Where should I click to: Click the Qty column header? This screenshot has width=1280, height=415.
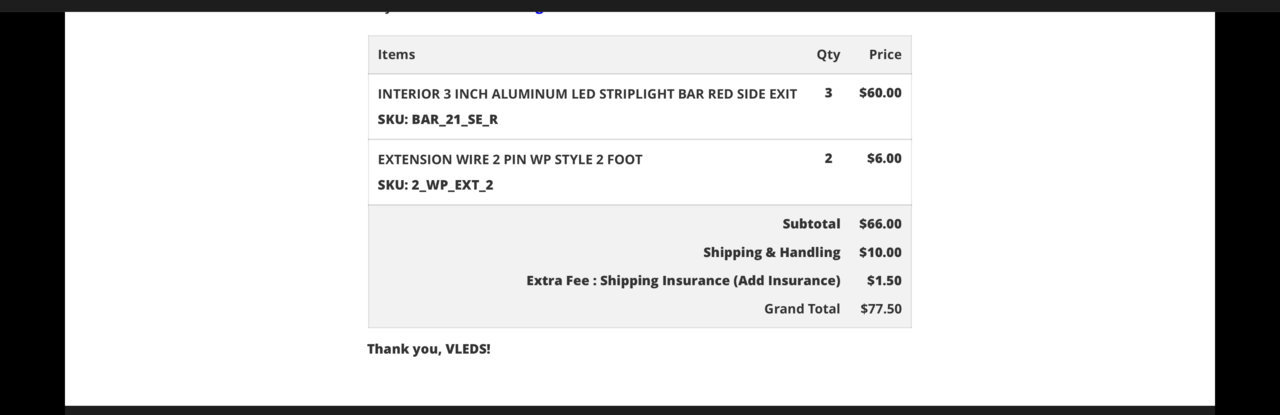[828, 55]
